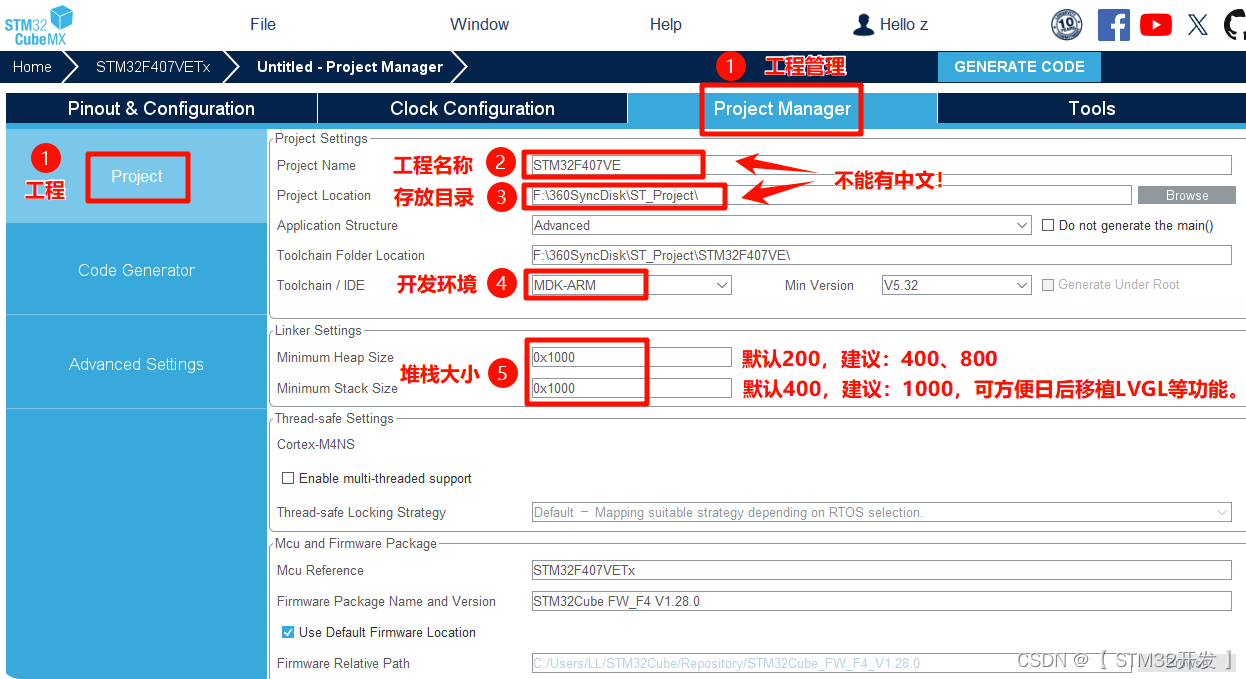Click the Mcu Reference field
Image resolution: width=1246 pixels, height=679 pixels.
pyautogui.click(x=882, y=570)
